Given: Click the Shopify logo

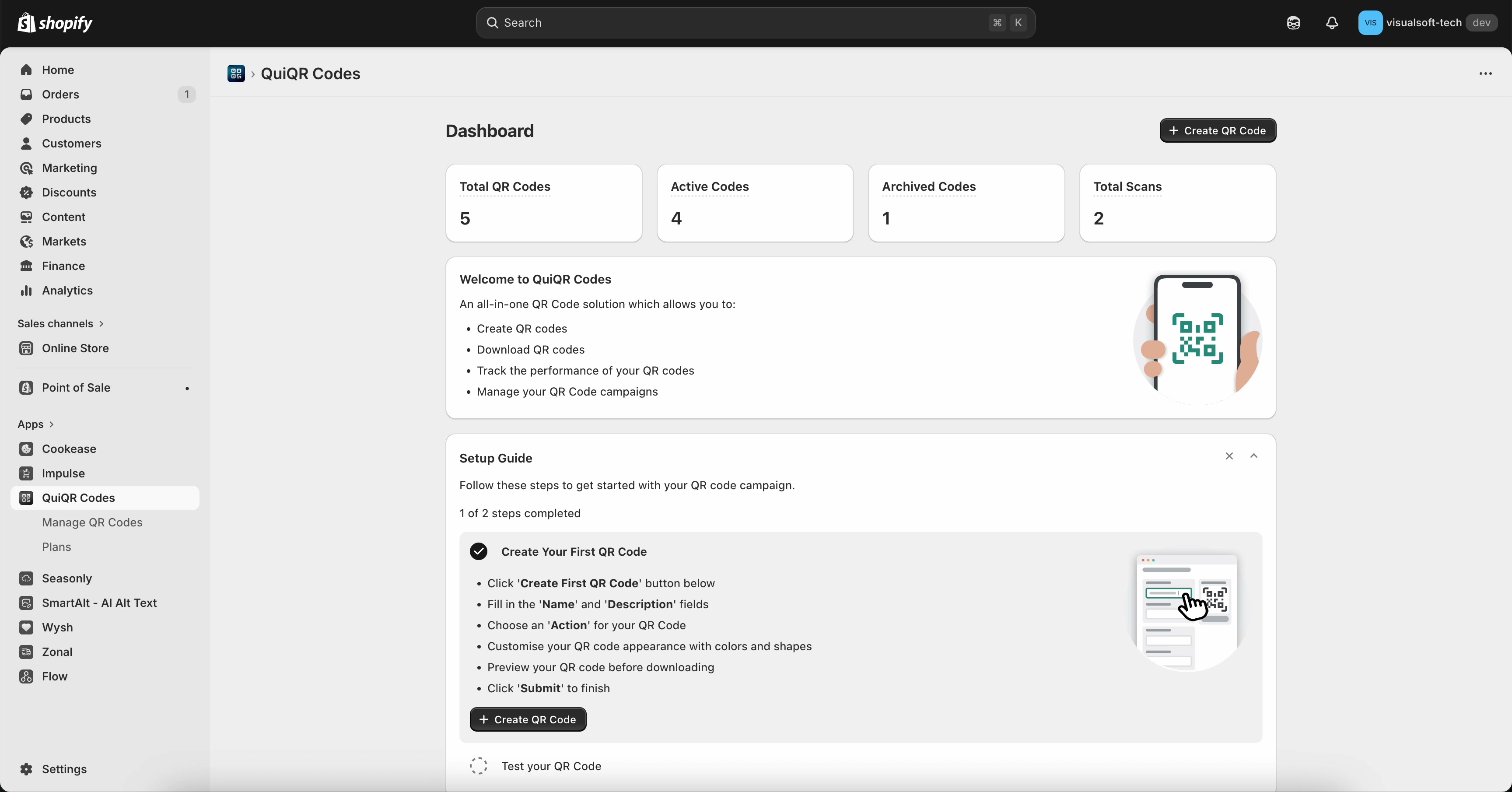Looking at the screenshot, I should pyautogui.click(x=56, y=23).
